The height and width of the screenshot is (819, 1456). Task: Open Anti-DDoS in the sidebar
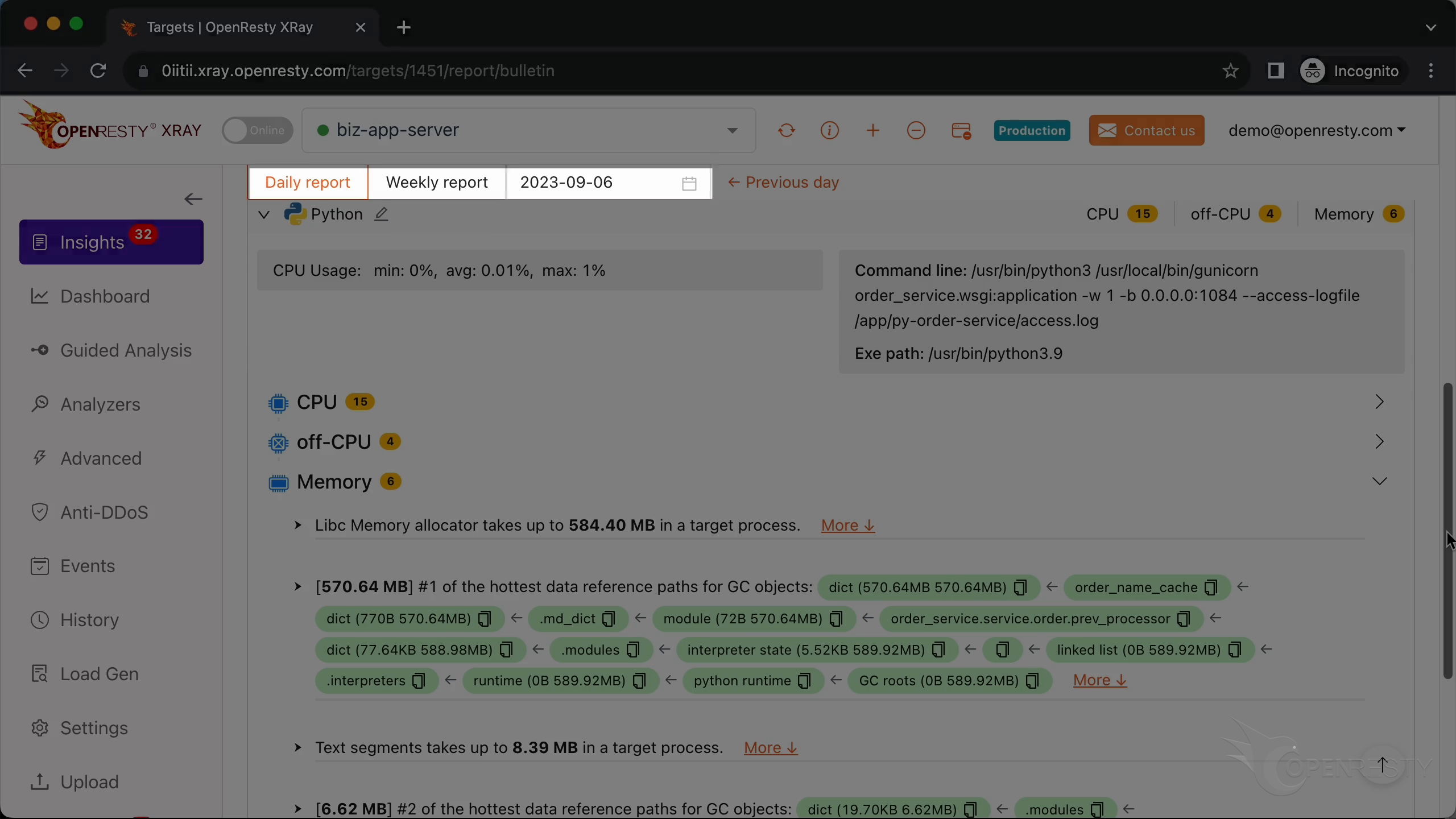click(89, 512)
